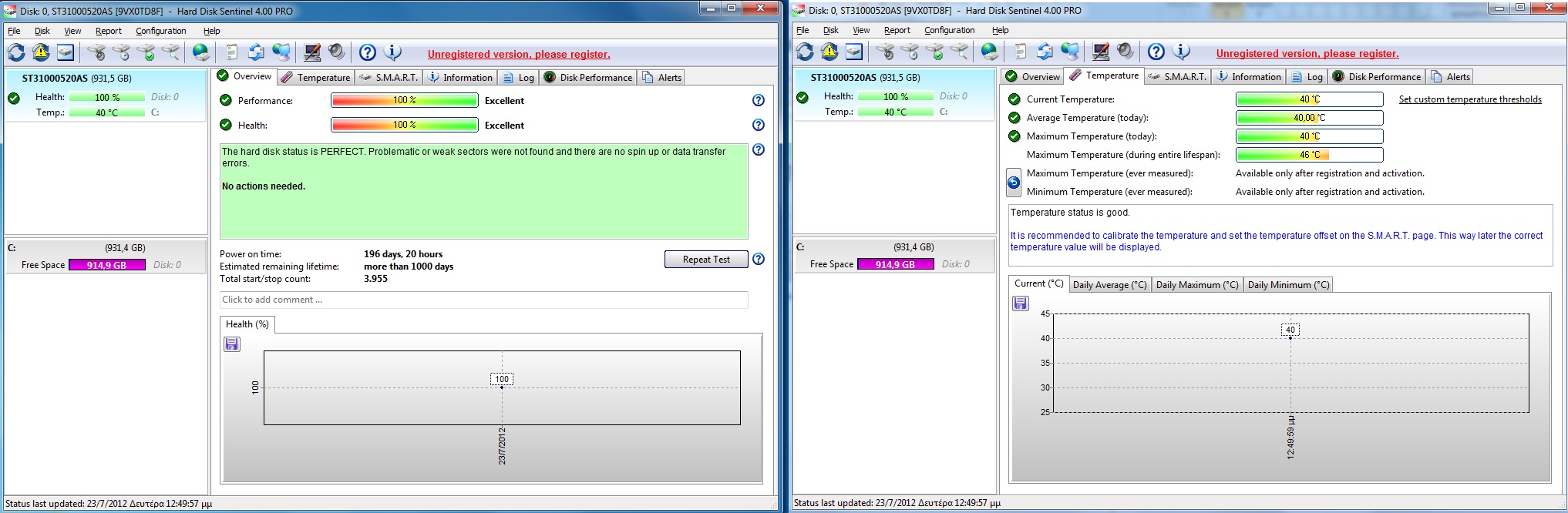Viewport: 1568px width, 513px height.
Task: Click disk-with-magnifier icon in Overview window
Action: pyautogui.click(x=170, y=52)
